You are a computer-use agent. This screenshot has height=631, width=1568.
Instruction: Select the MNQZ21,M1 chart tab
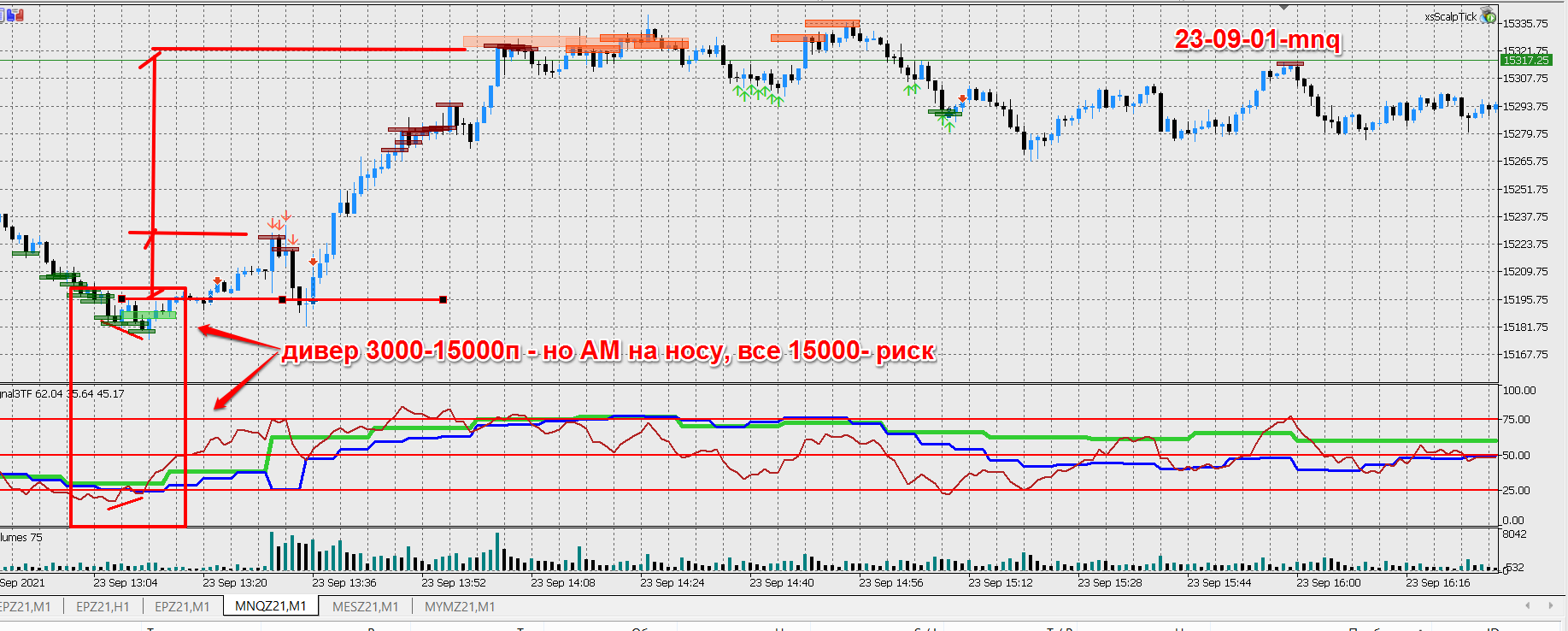coord(271,606)
